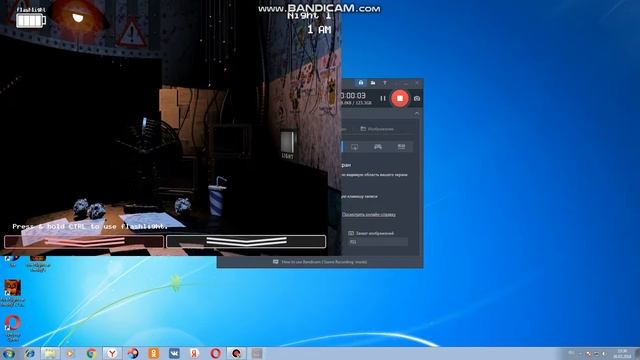
Task: Open the Bandicam folder icon in title bar
Action: tap(373, 83)
